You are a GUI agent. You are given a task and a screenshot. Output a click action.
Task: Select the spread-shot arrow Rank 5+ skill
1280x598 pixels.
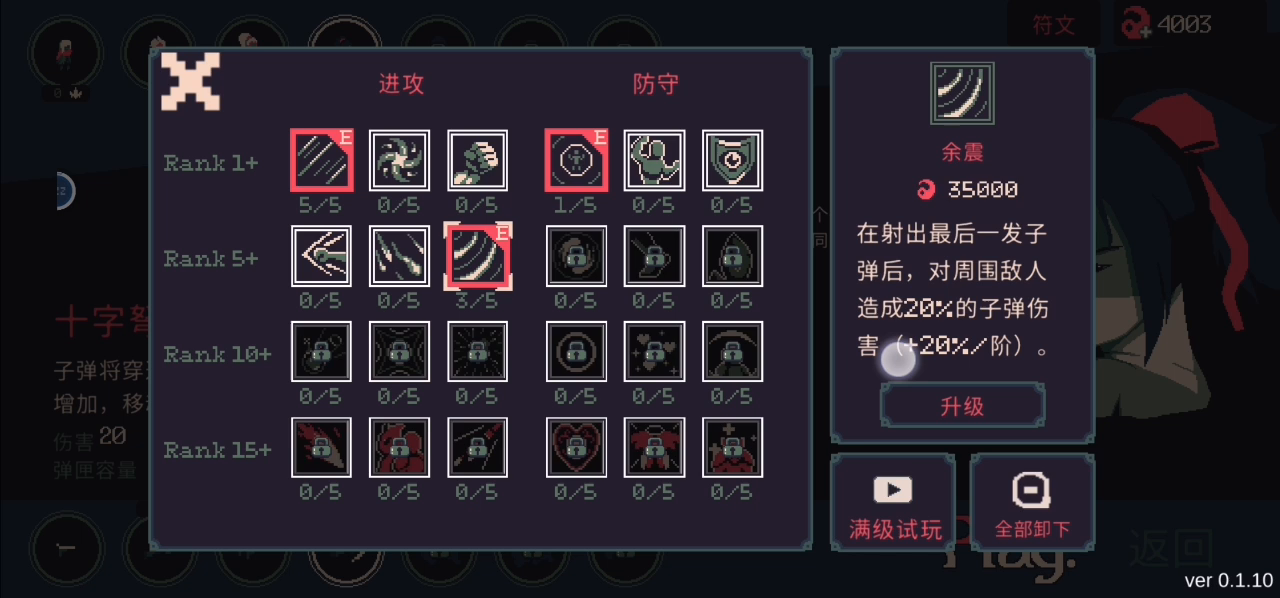click(321, 256)
